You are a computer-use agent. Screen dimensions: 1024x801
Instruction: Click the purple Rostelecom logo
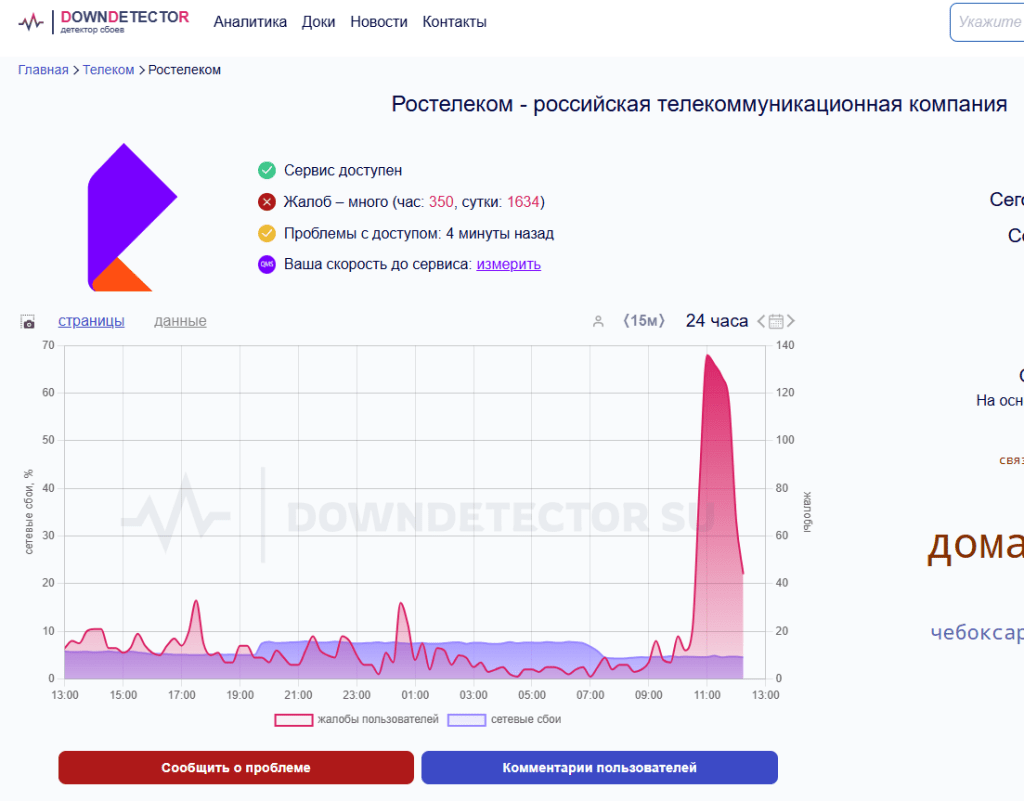click(133, 217)
